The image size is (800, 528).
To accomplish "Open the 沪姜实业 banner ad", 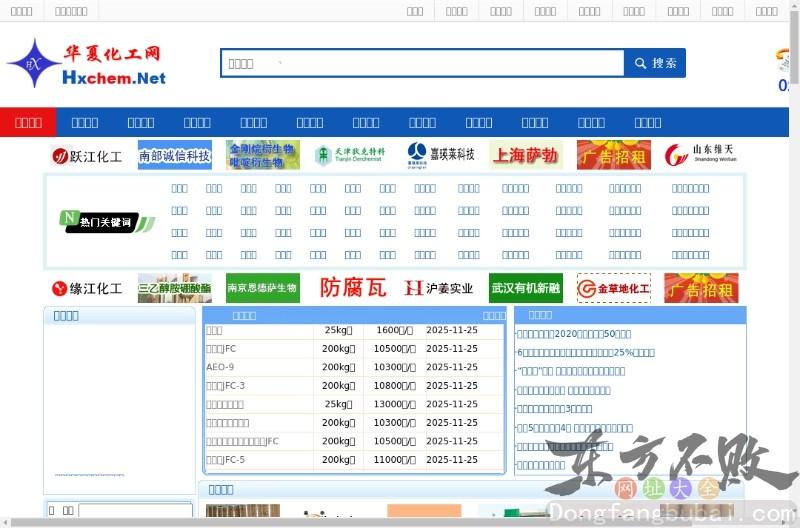I will (x=439, y=288).
